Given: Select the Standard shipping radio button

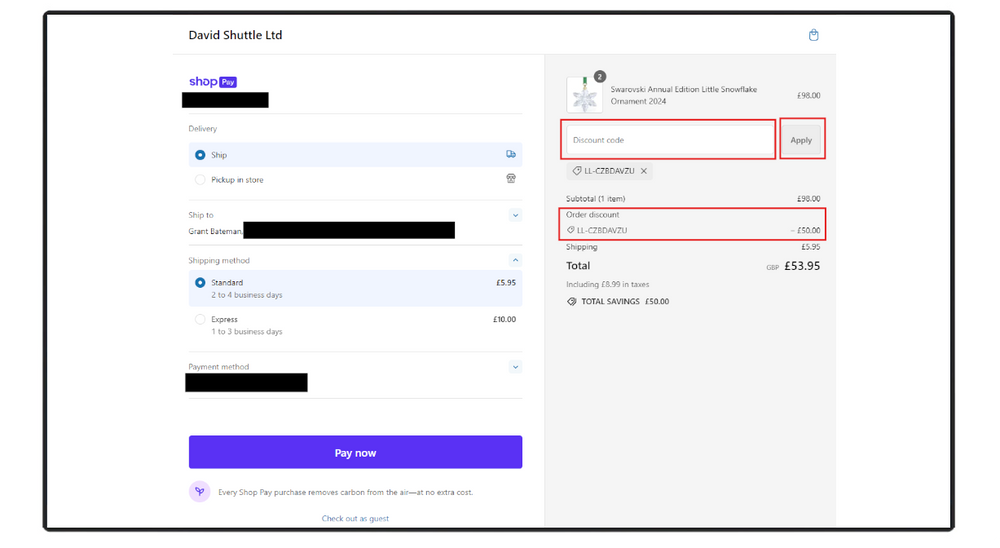Looking at the screenshot, I should pos(201,283).
